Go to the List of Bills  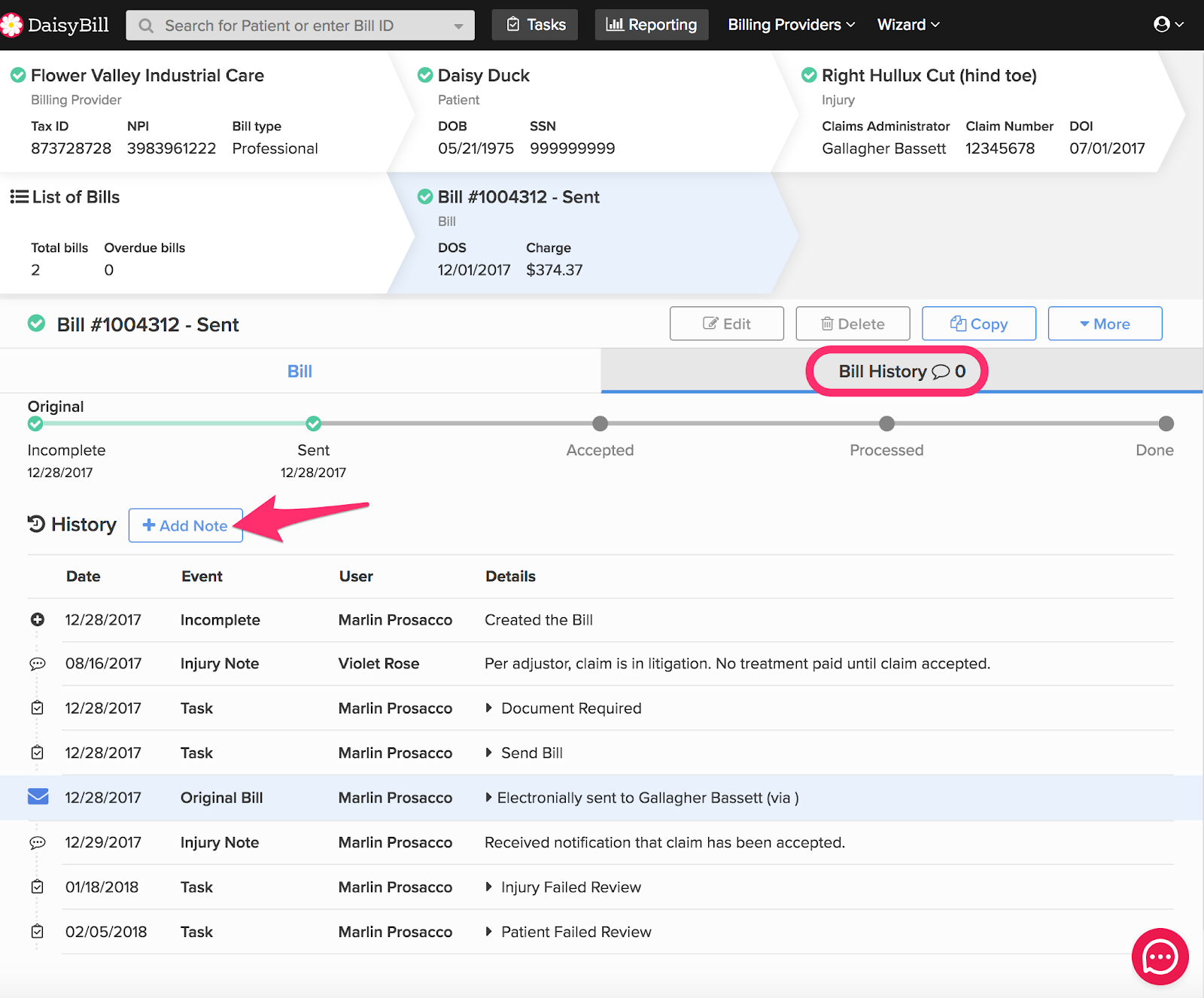(x=76, y=196)
